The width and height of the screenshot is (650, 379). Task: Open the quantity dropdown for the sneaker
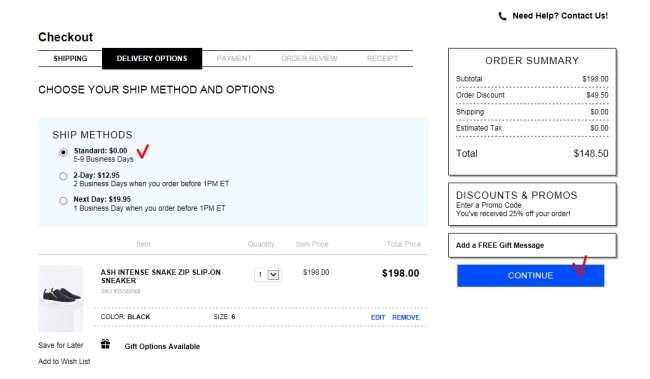click(268, 275)
